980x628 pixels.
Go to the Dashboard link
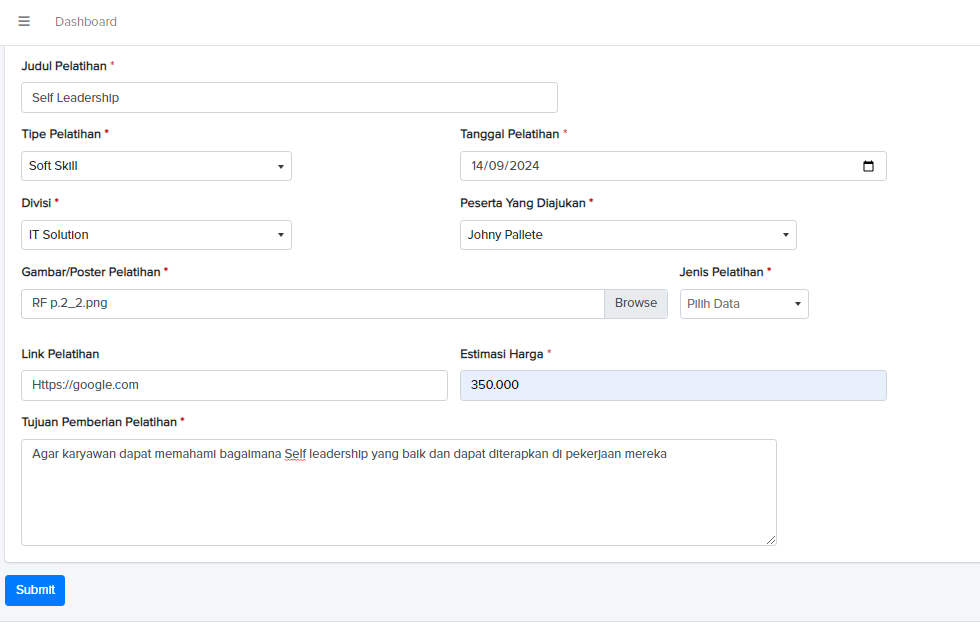(86, 22)
